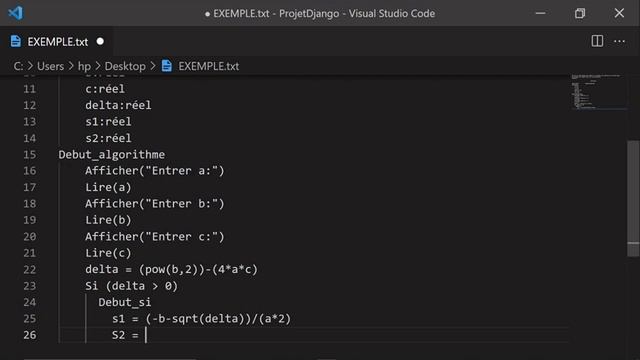Image resolution: width=640 pixels, height=360 pixels.
Task: Click the Visual Studio Code logo icon
Action: (x=16, y=13)
